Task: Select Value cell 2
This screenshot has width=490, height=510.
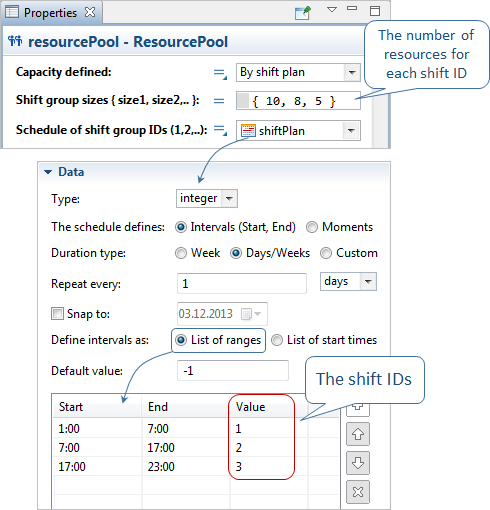Action: (x=269, y=447)
